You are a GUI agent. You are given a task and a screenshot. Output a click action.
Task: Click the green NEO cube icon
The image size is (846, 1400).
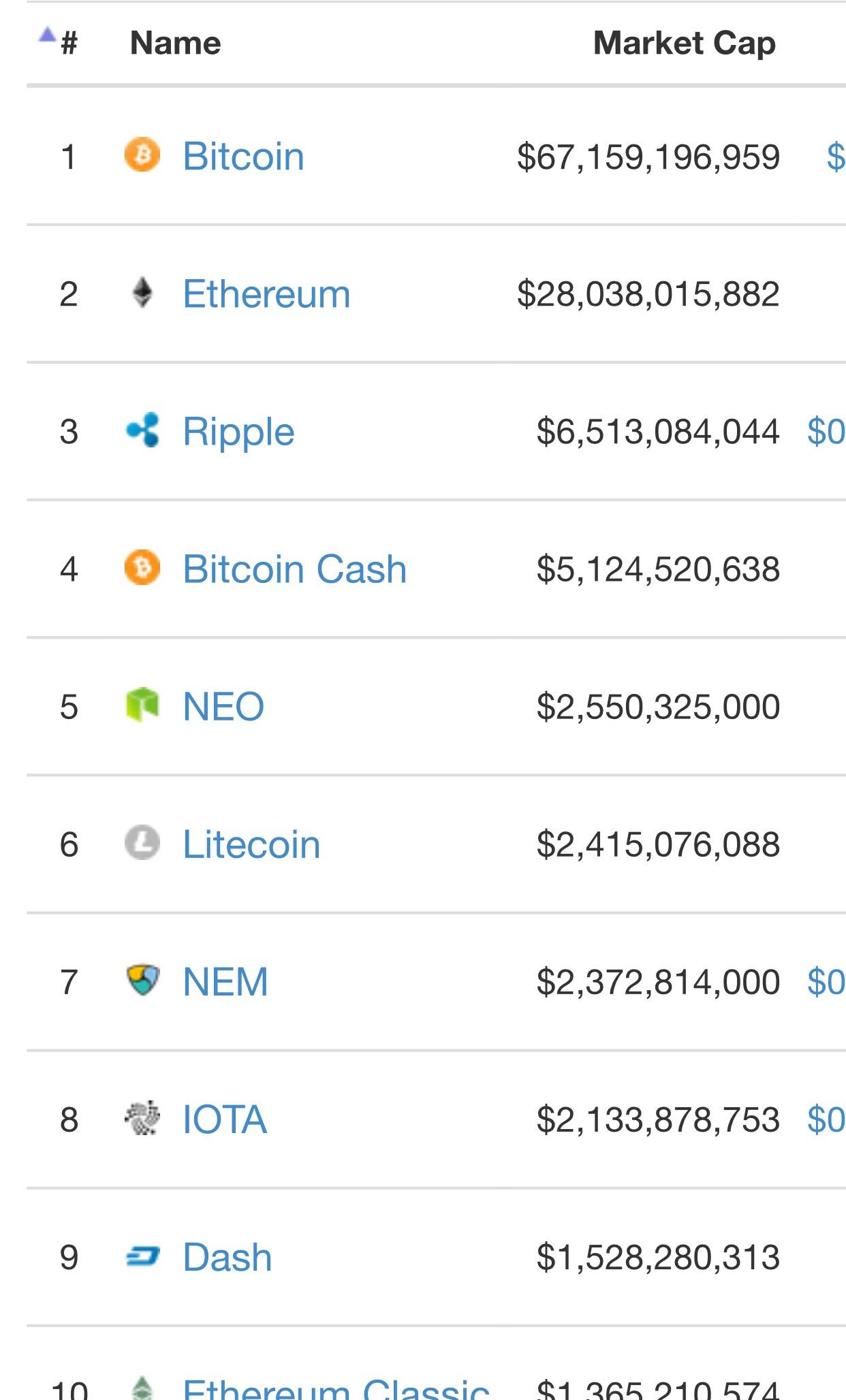click(x=142, y=705)
